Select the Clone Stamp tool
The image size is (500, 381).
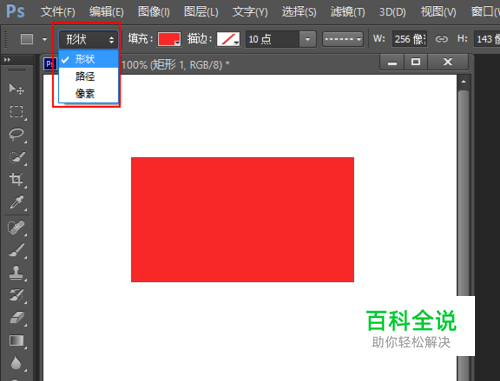click(16, 273)
